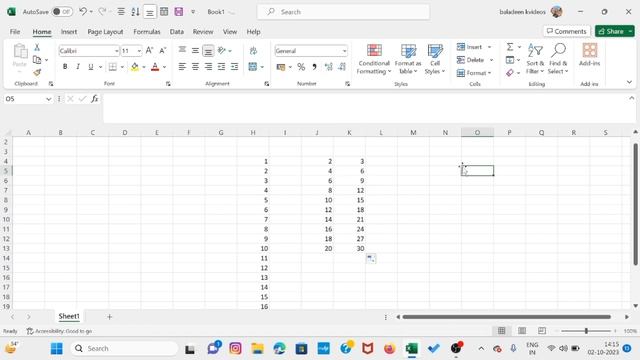
Task: Click the Clear eraser icon
Action: click(510, 73)
